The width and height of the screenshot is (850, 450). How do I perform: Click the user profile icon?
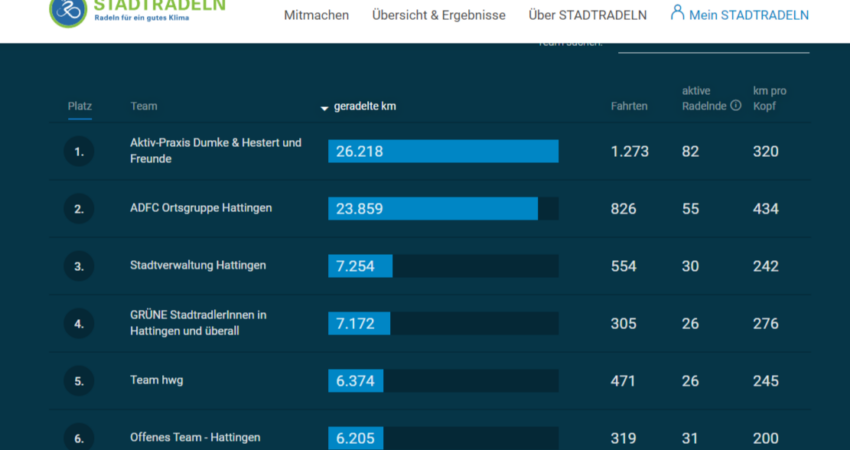click(677, 12)
